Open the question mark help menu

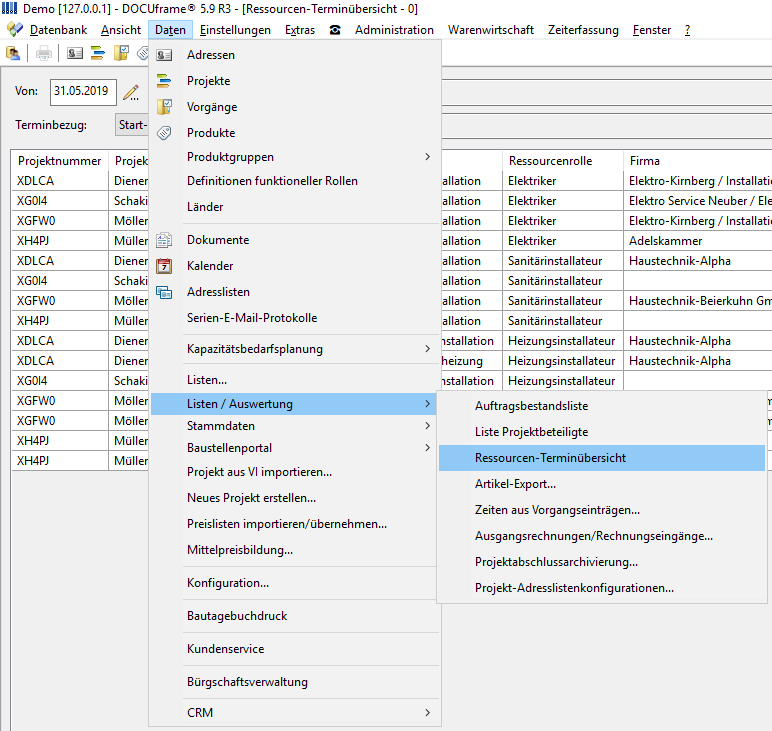pos(687,30)
